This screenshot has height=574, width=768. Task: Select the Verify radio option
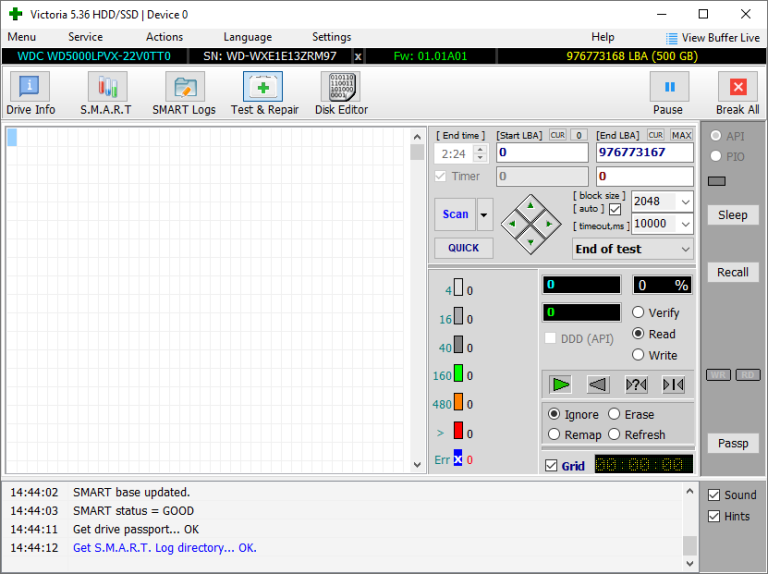tap(638, 313)
